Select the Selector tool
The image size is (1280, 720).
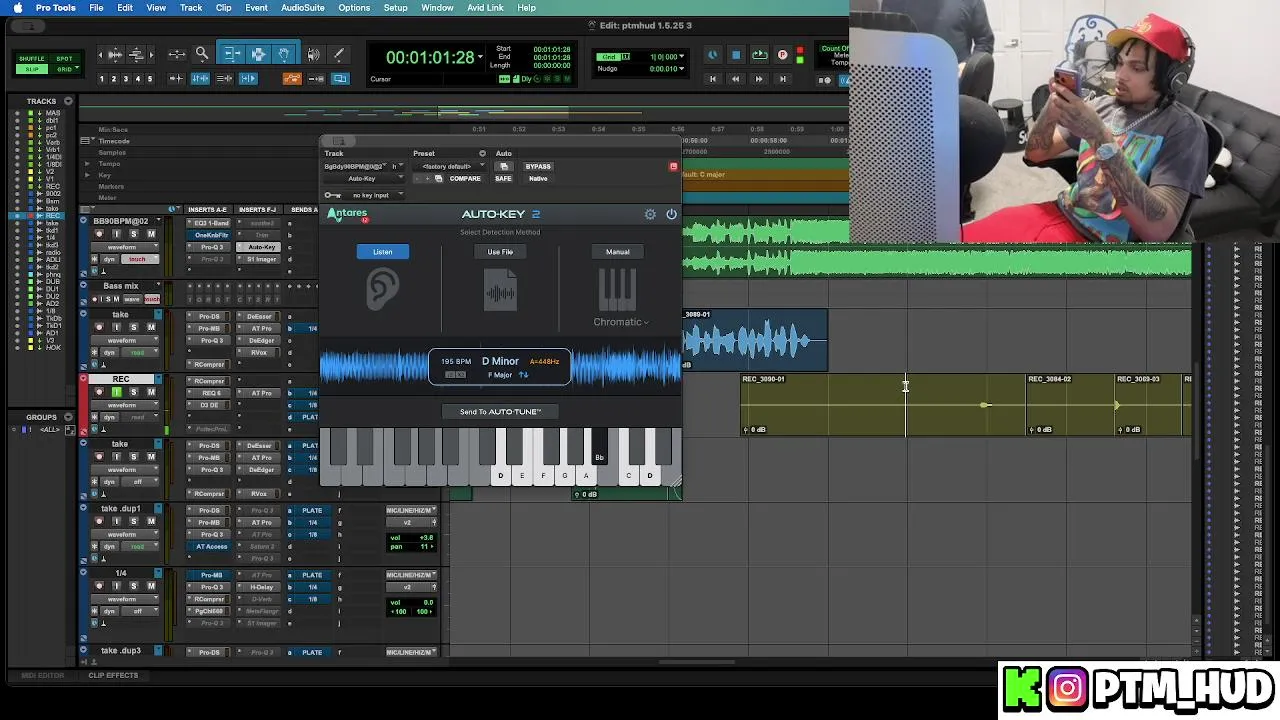coord(258,54)
